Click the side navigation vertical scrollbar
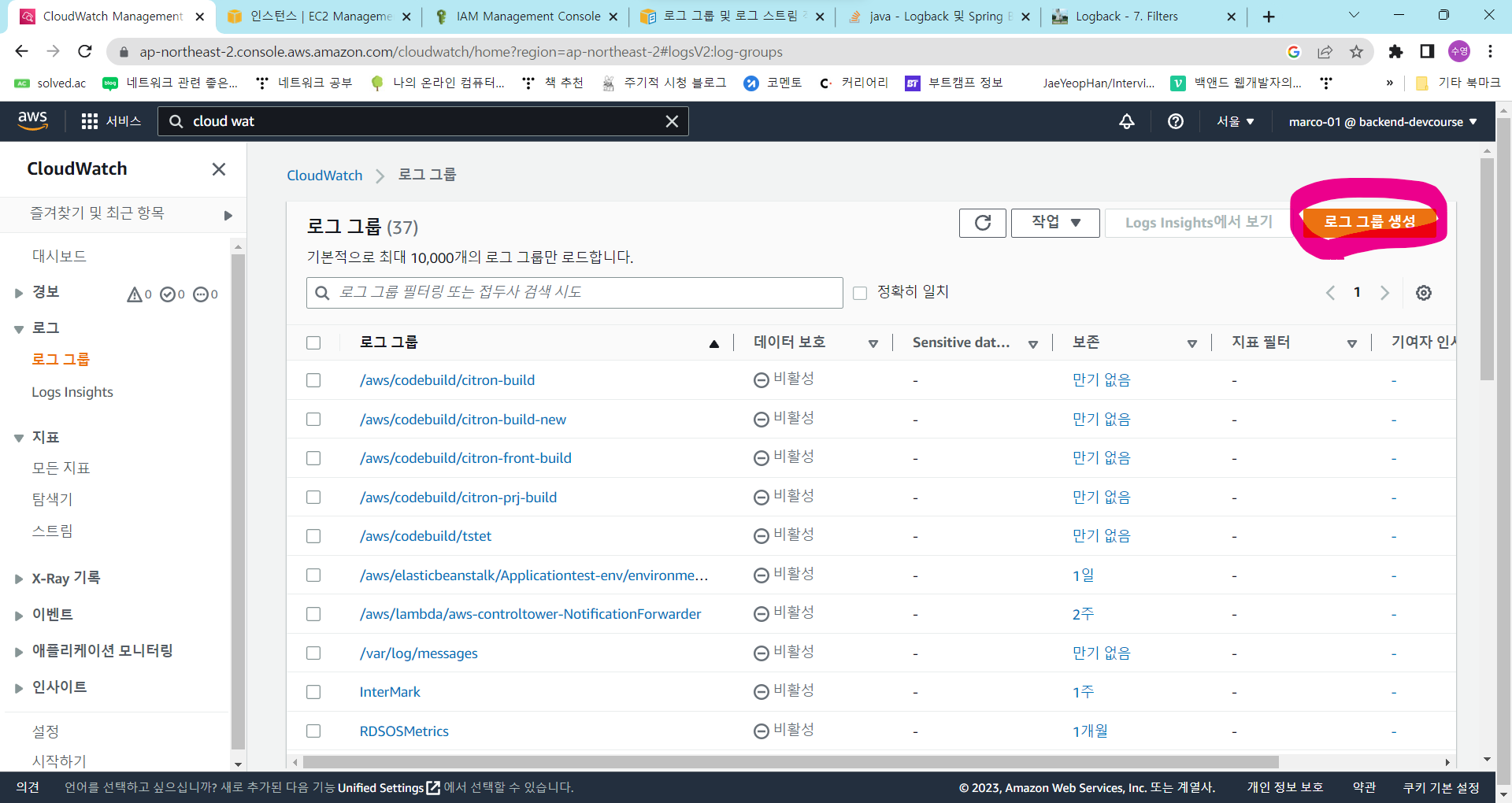This screenshot has height=803, width=1512. [x=238, y=501]
